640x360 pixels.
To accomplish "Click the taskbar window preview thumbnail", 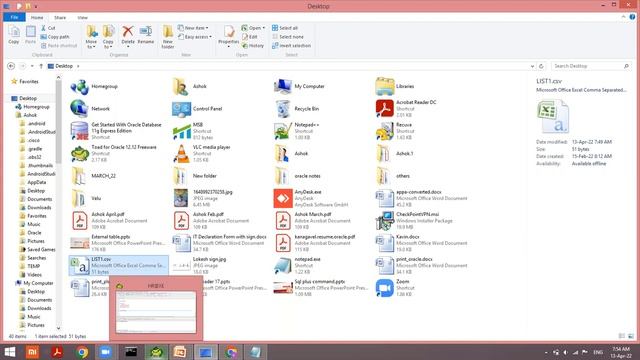I will [x=156, y=312].
